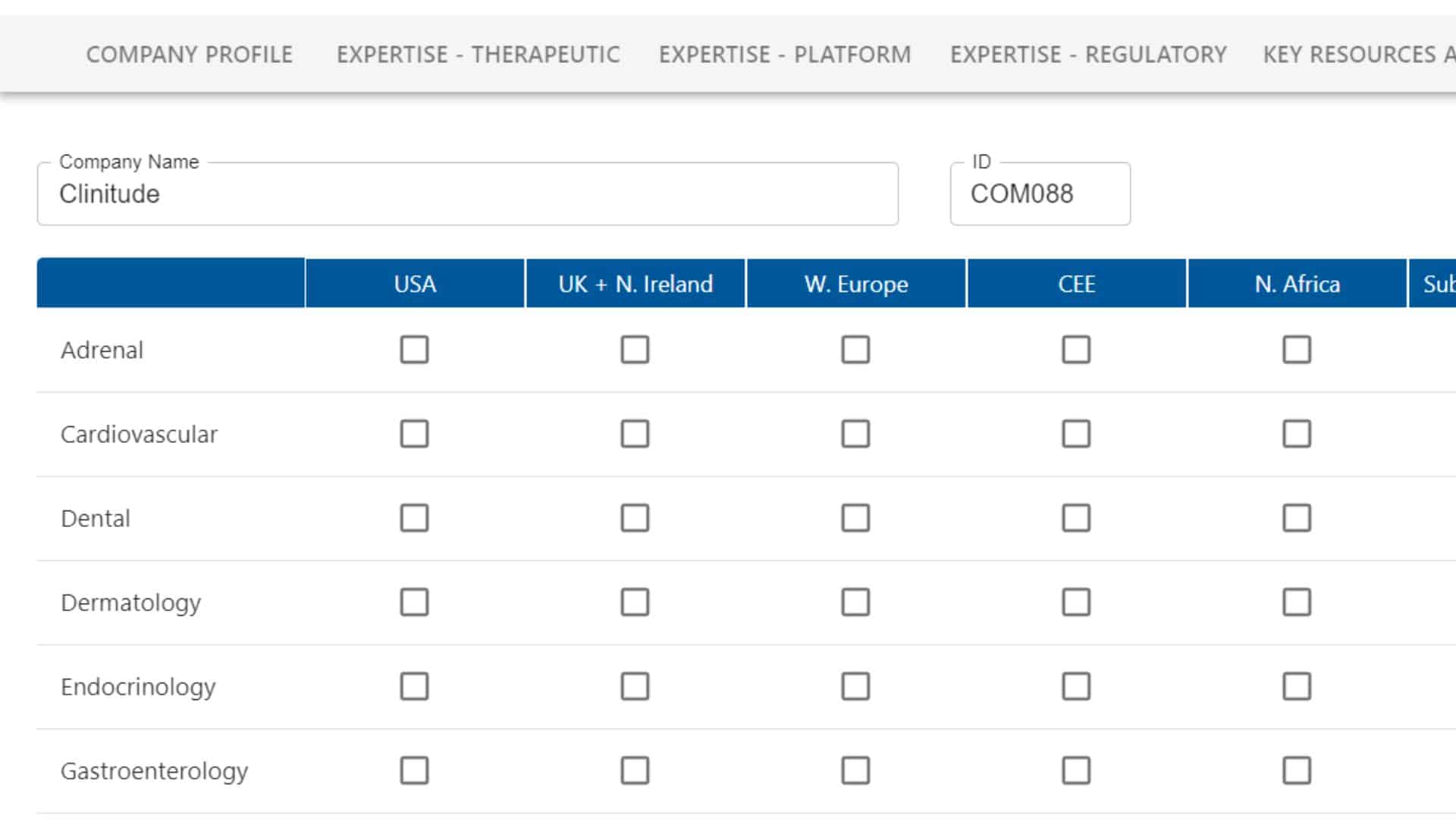Click N. Africa column header

[1298, 283]
